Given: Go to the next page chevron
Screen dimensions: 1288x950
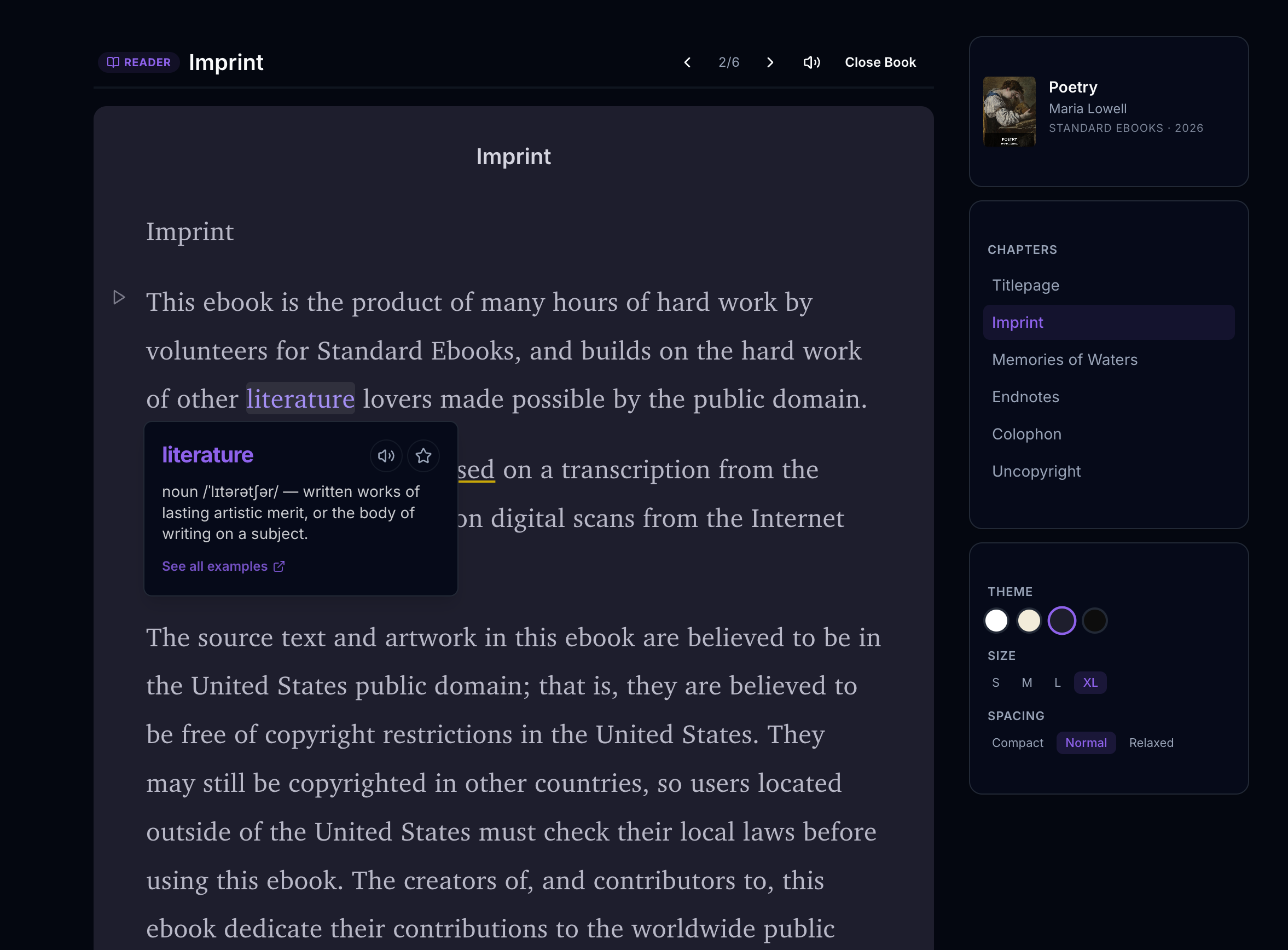Looking at the screenshot, I should pyautogui.click(x=770, y=62).
